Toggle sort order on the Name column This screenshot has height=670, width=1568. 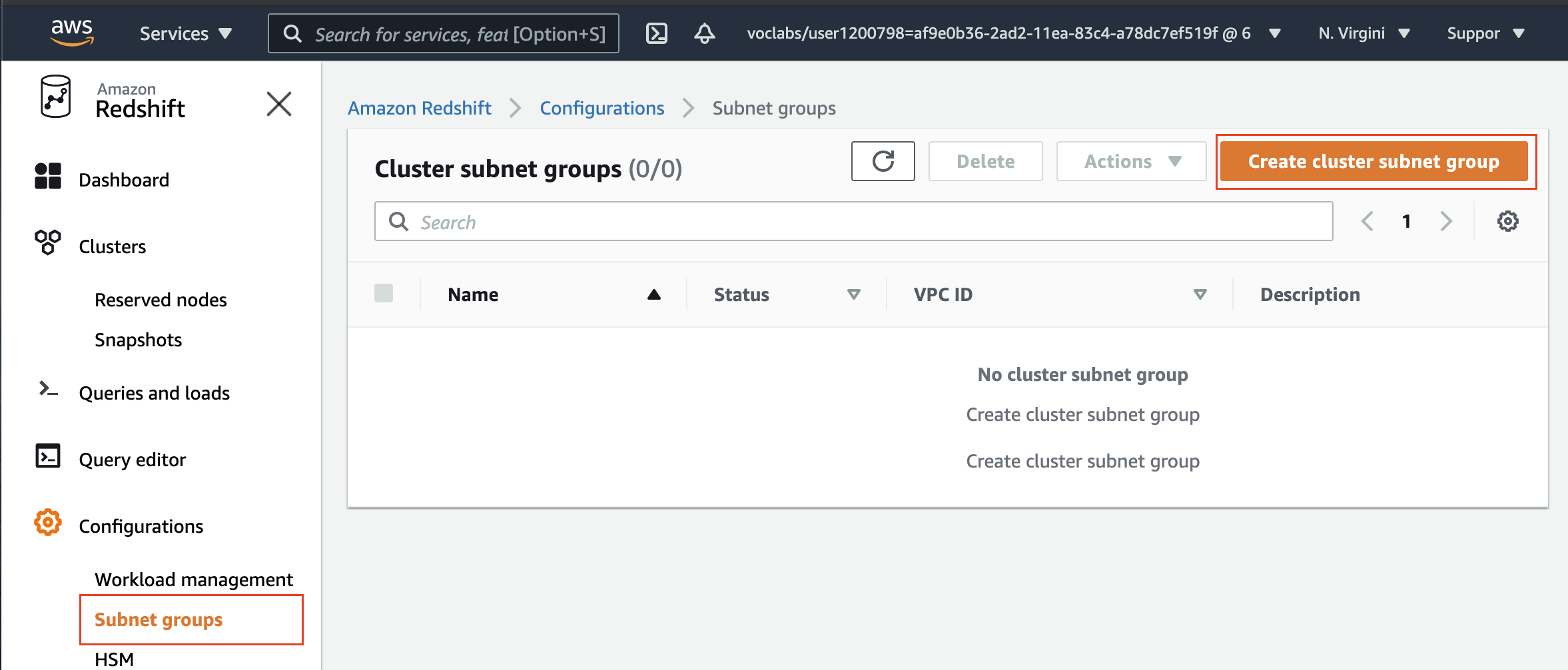[653, 294]
